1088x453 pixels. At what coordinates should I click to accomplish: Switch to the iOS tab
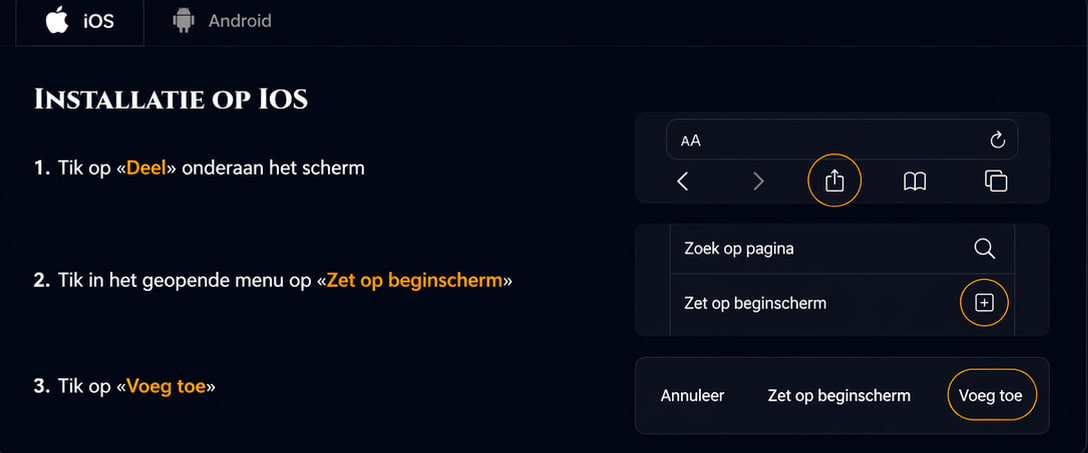tap(82, 21)
